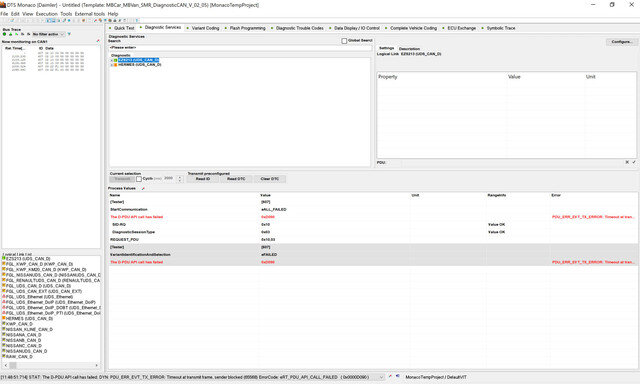Screen dimensions: 640x384
Task: Select the REQUEST_PDU row
Action: [373, 240]
